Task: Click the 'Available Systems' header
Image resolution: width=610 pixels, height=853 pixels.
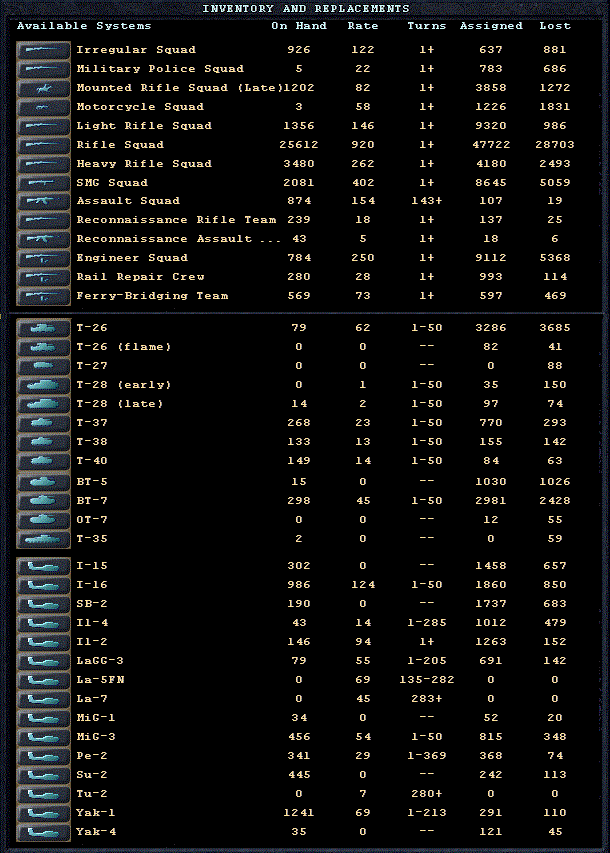Action: (84, 26)
